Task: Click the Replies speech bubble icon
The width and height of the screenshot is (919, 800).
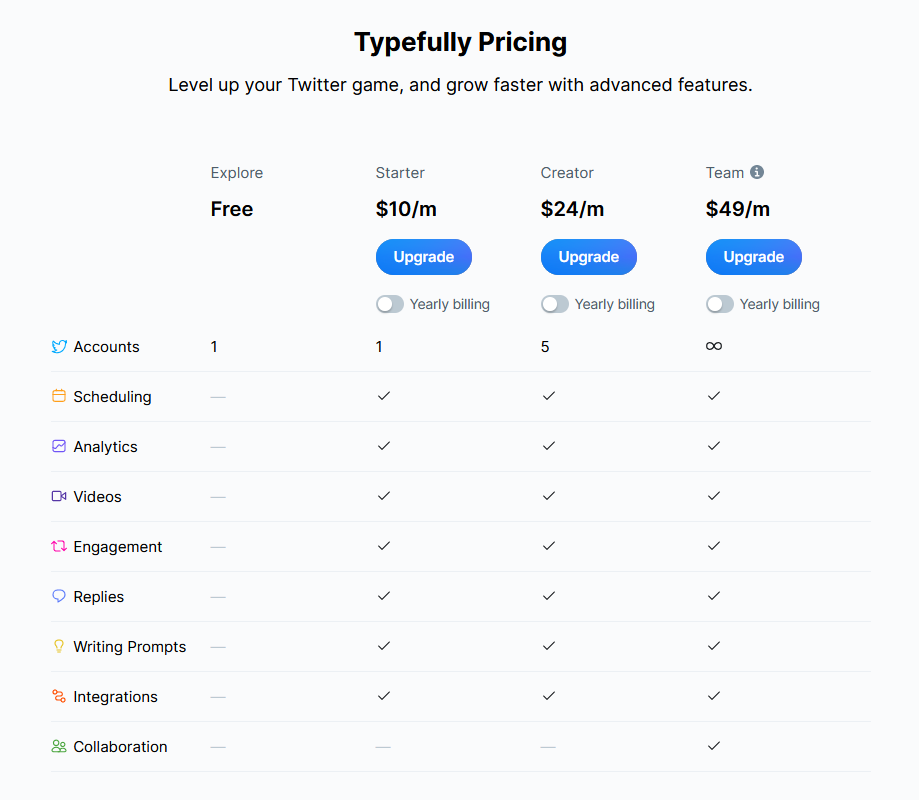Action: click(59, 596)
